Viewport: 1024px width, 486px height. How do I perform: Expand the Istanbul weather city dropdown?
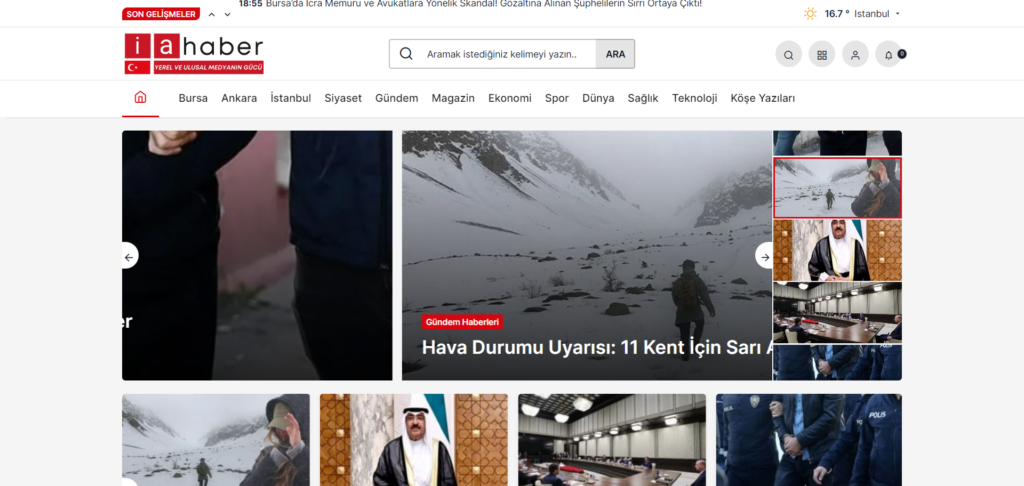(x=897, y=14)
